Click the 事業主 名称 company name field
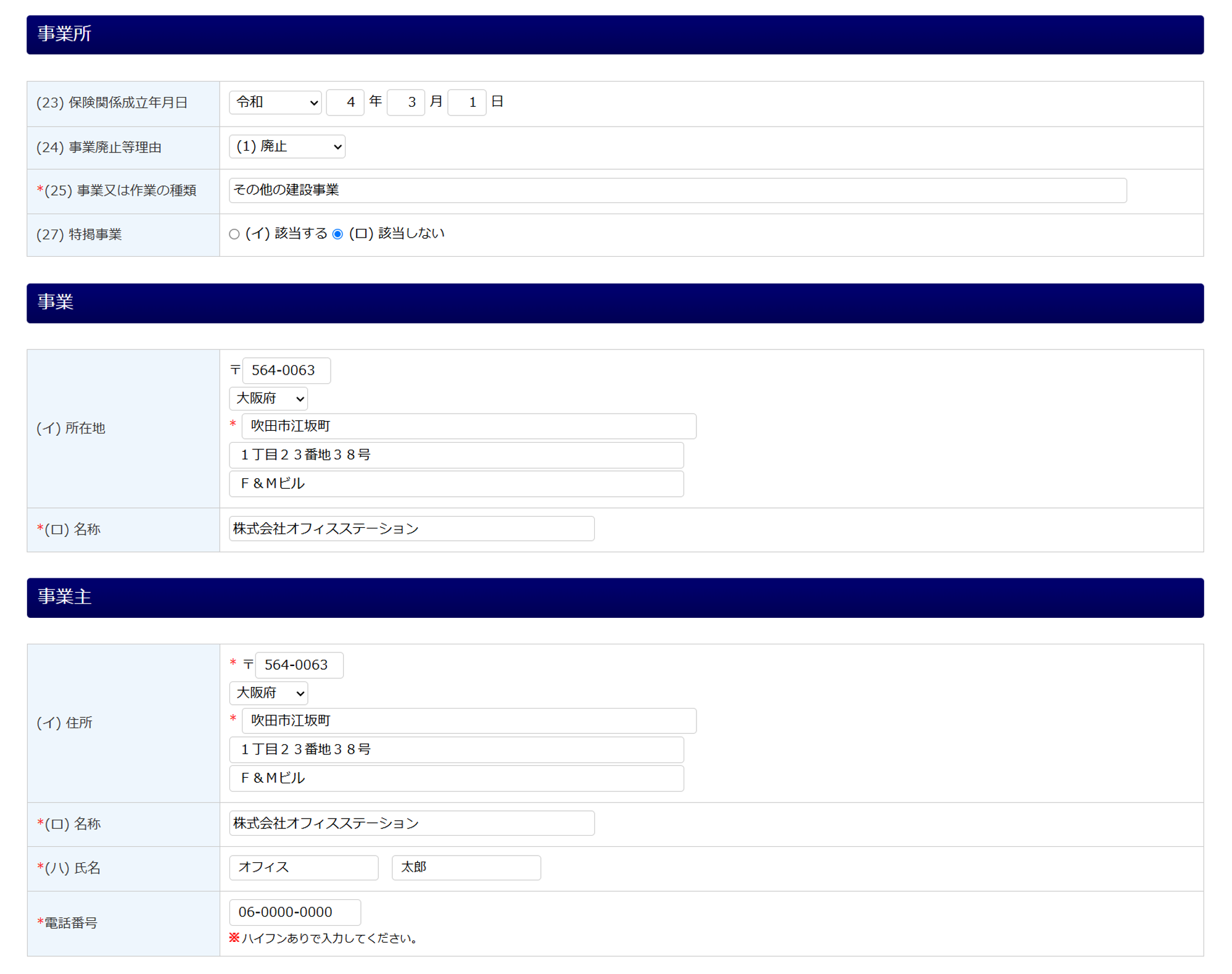 [x=411, y=823]
